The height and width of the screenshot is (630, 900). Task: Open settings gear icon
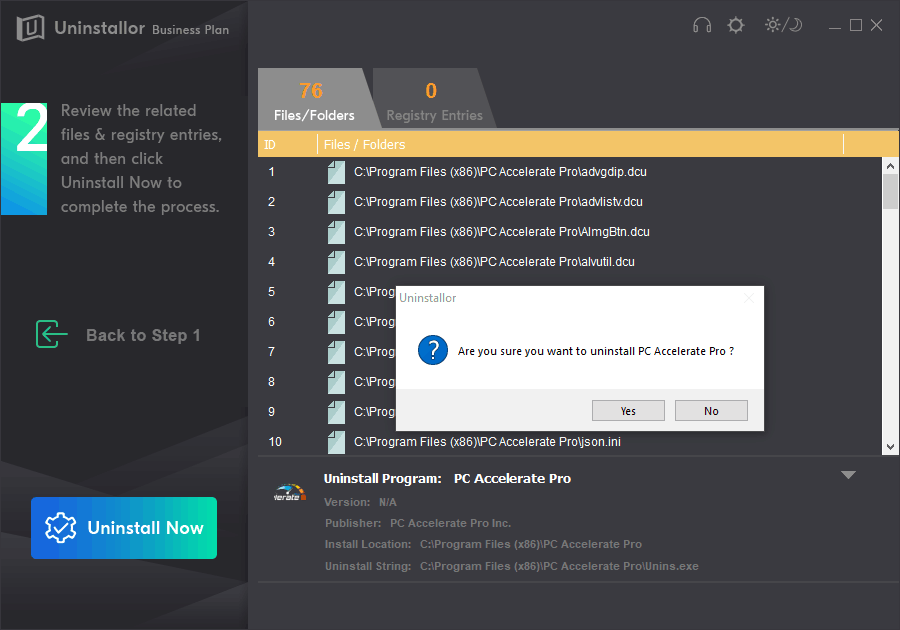(736, 25)
